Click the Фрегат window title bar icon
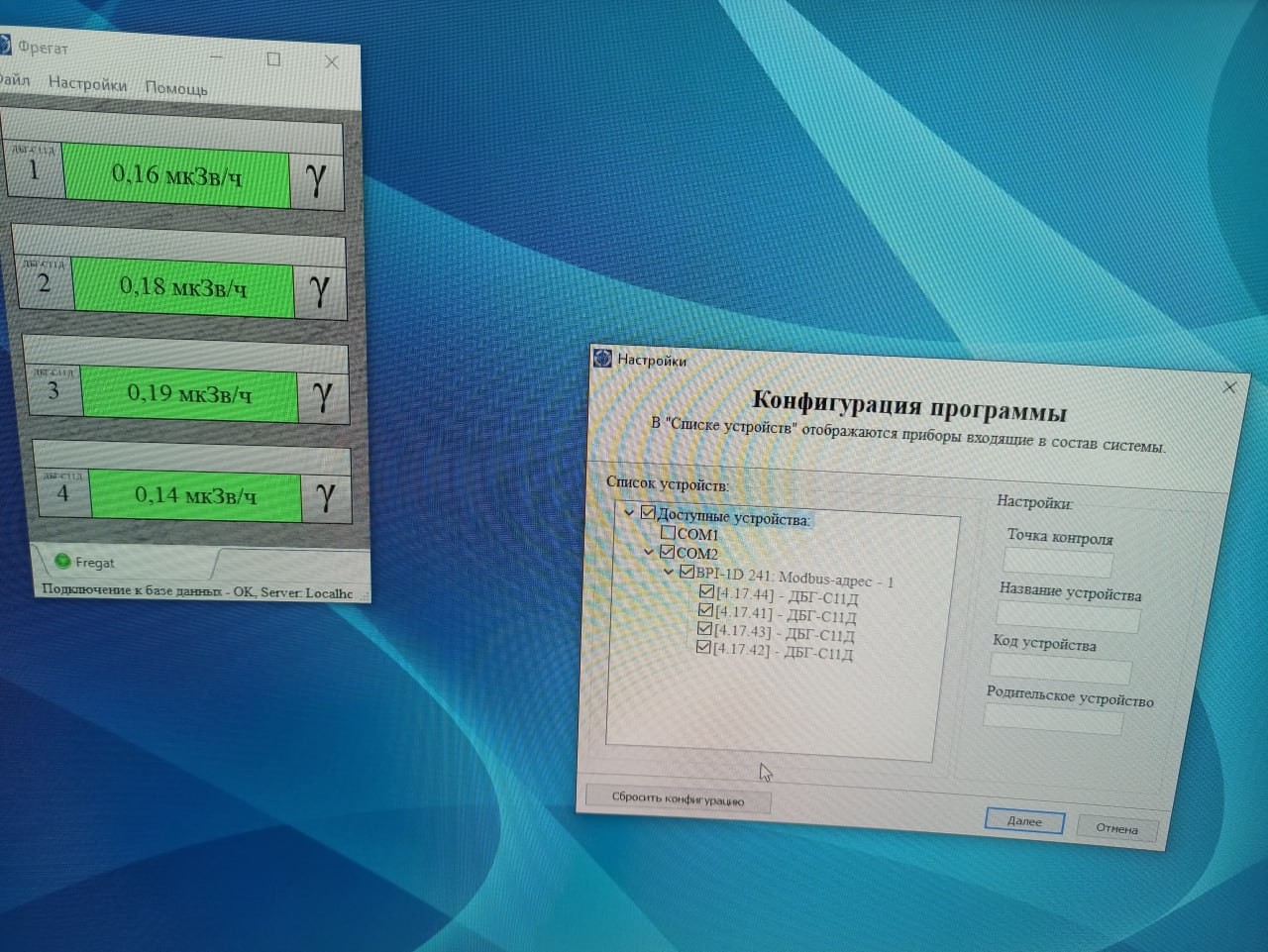This screenshot has height=952, width=1268. (x=4, y=45)
